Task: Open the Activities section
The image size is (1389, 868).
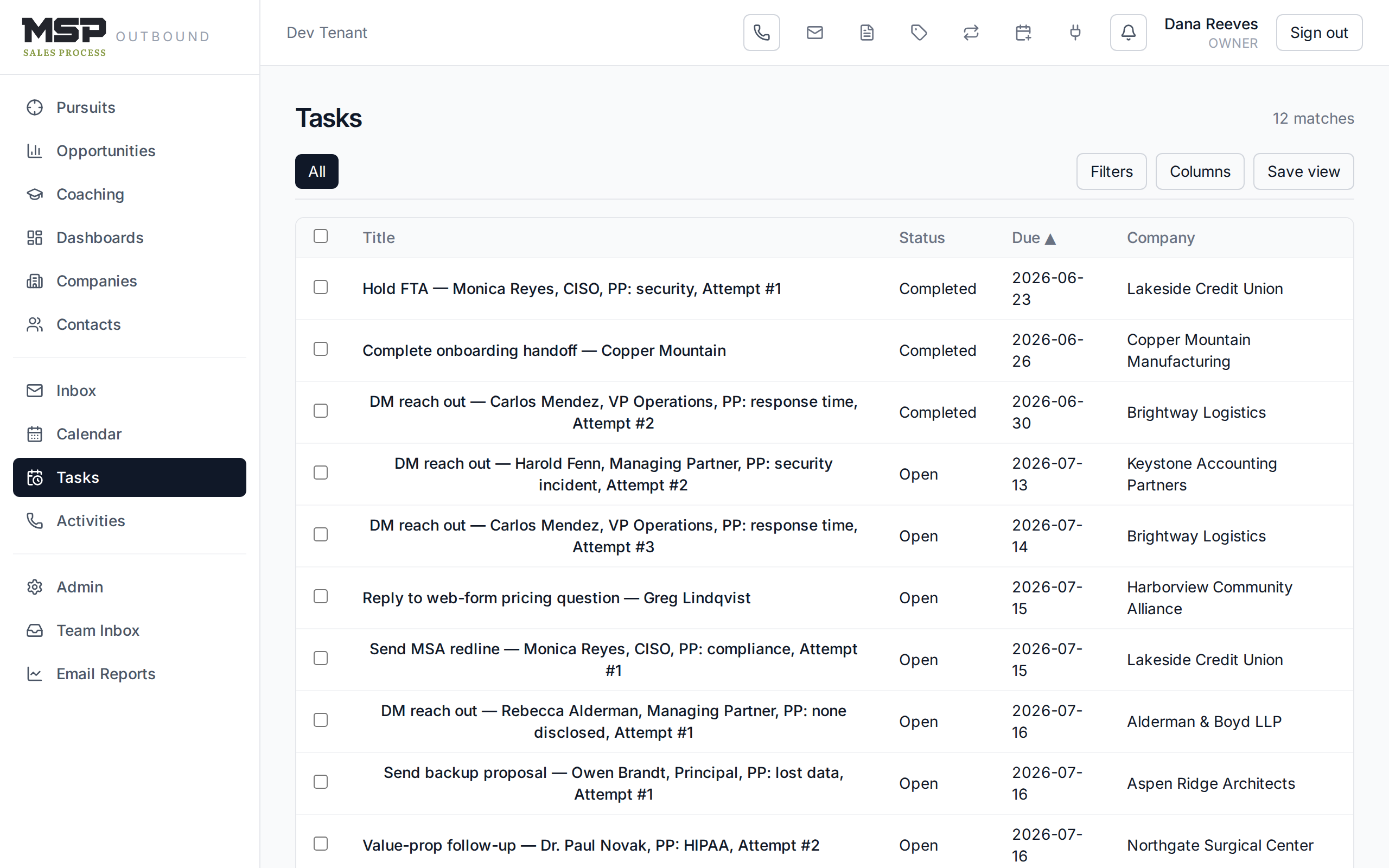Action: point(130,521)
